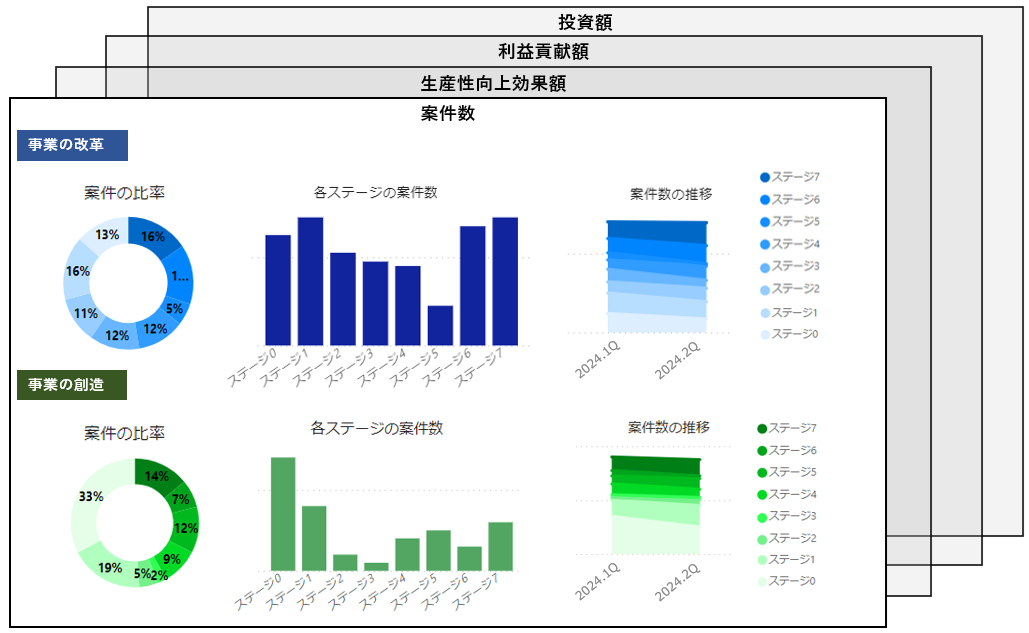
Task: Click the 19% segment of green donut
Action: (x=109, y=568)
